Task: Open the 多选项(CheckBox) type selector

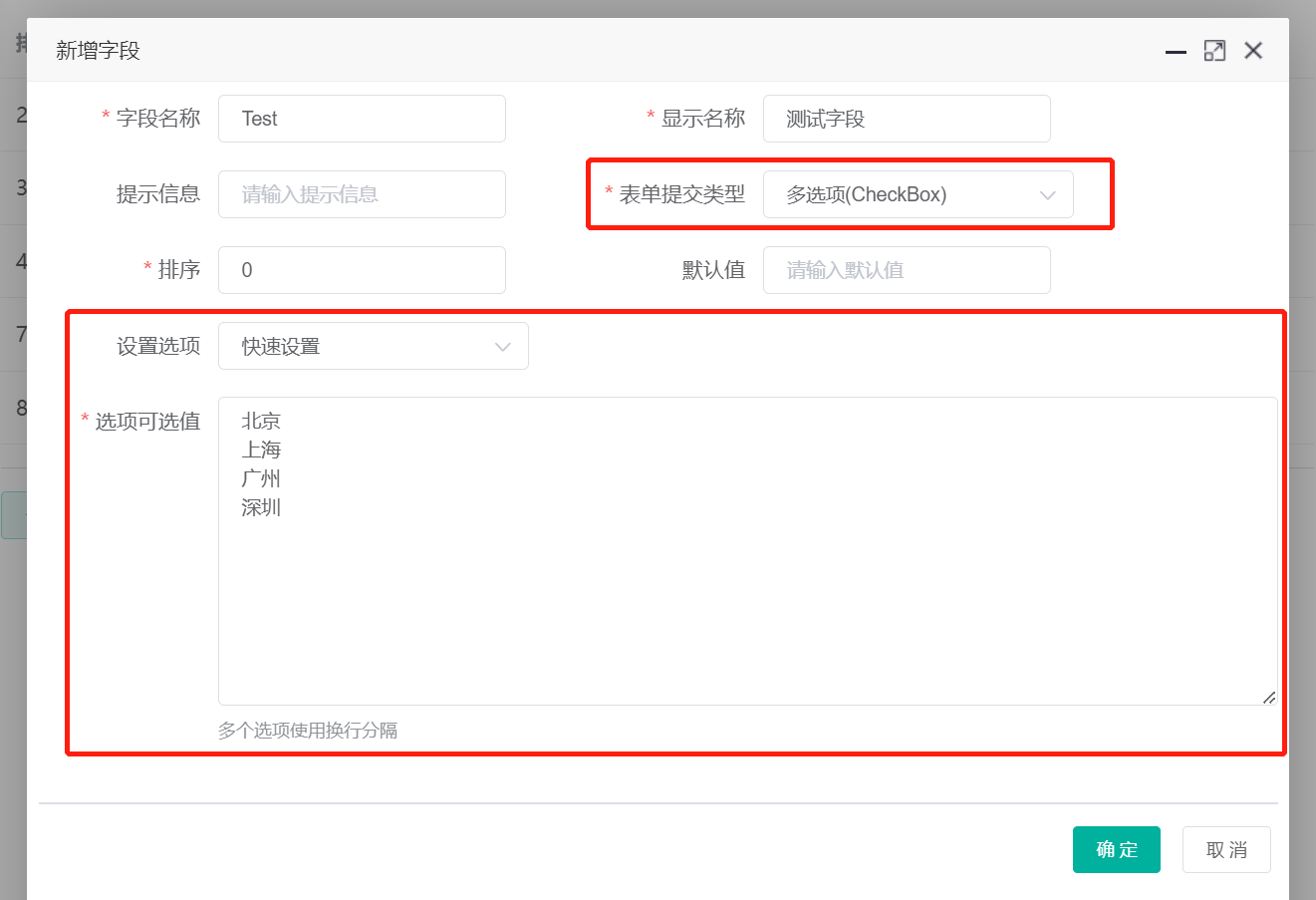Action: pyautogui.click(x=917, y=194)
